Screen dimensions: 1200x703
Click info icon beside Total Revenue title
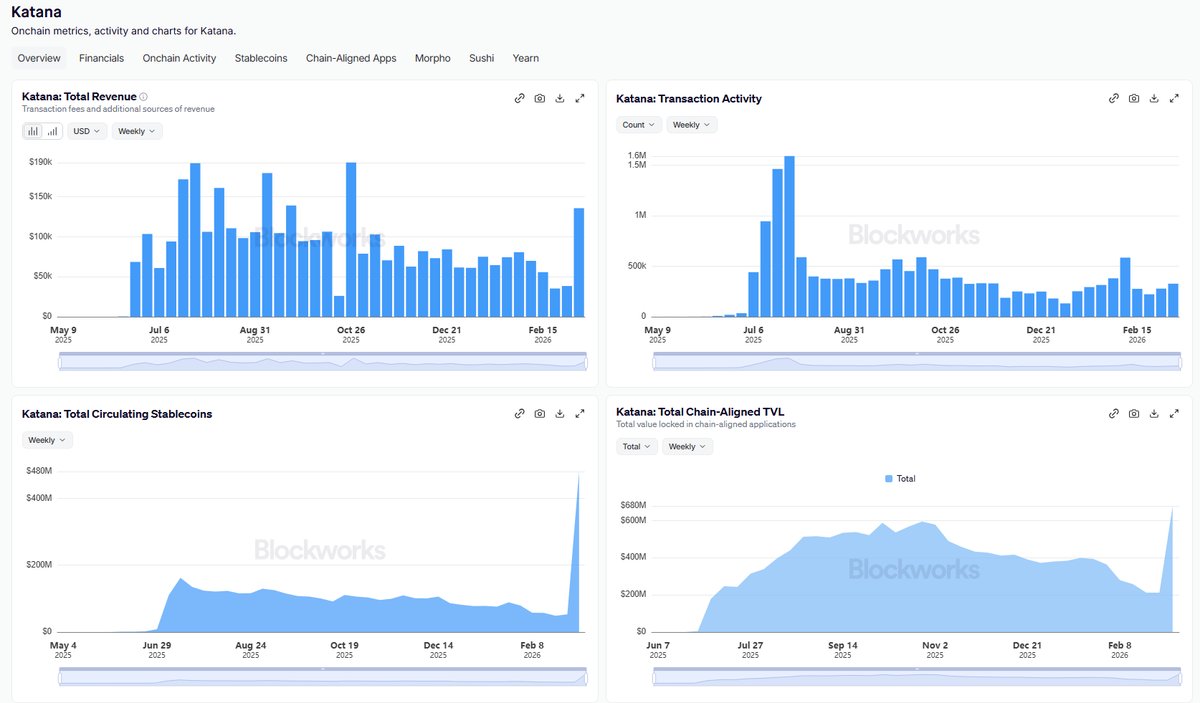144,97
